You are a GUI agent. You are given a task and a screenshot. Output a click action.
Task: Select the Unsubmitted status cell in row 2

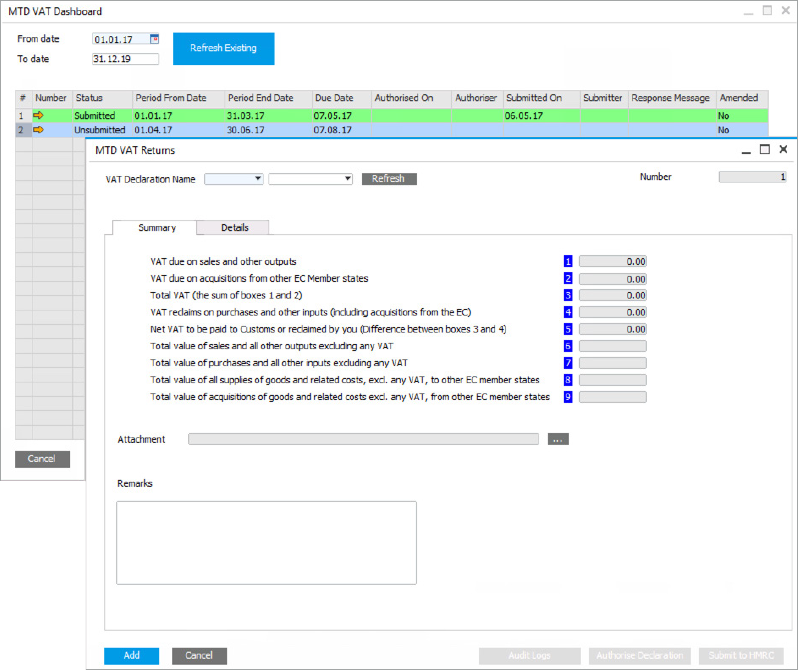pyautogui.click(x=100, y=130)
